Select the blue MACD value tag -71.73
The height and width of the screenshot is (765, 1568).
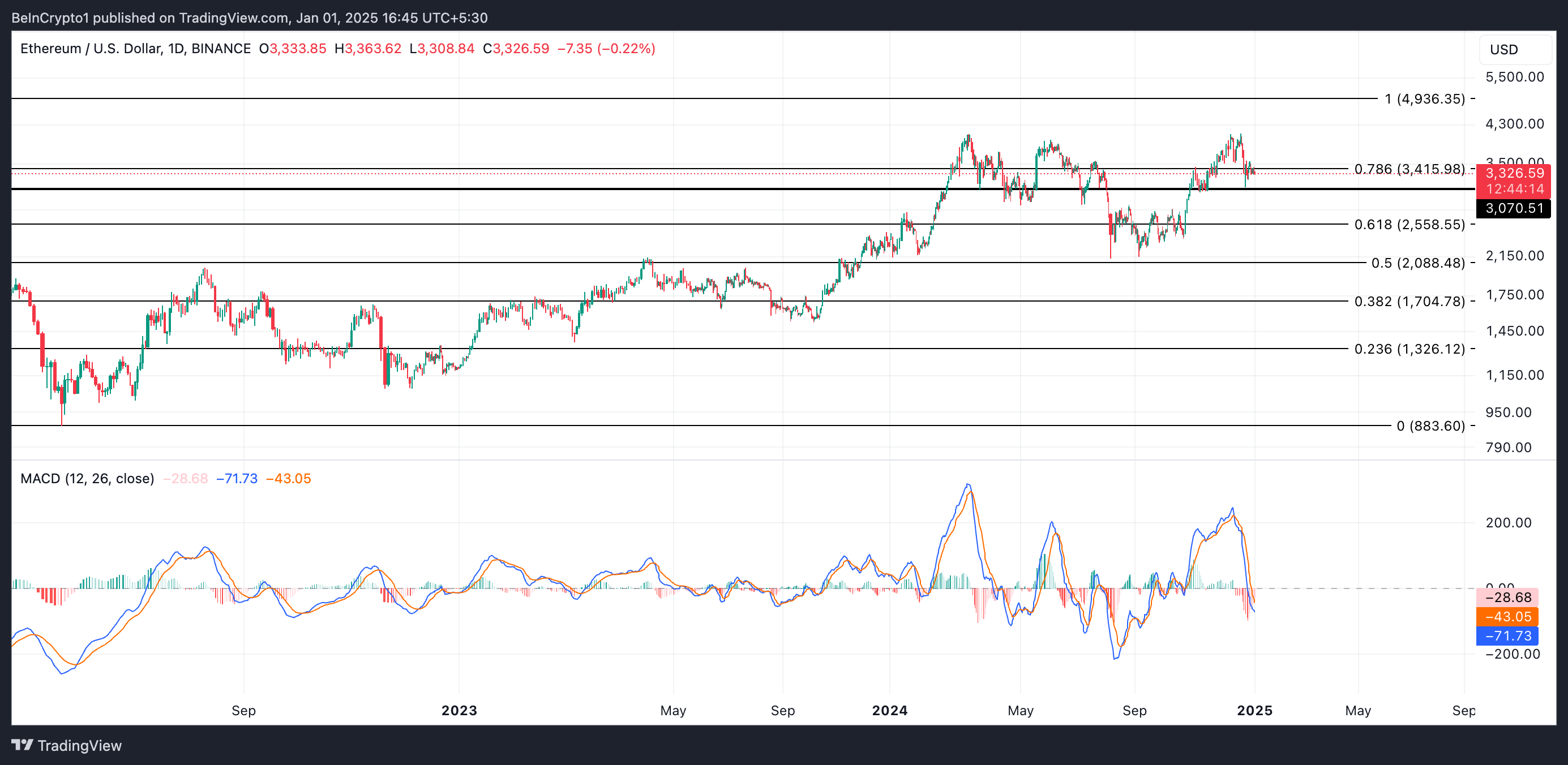(1509, 636)
